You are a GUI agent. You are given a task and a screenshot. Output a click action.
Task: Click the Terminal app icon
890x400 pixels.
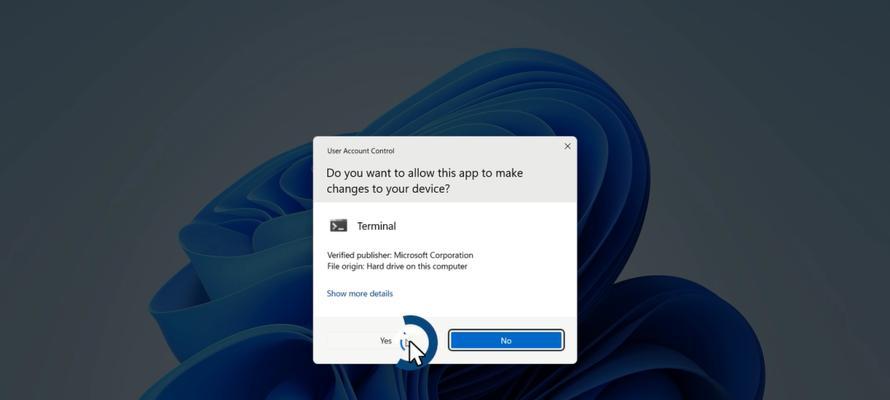point(338,226)
